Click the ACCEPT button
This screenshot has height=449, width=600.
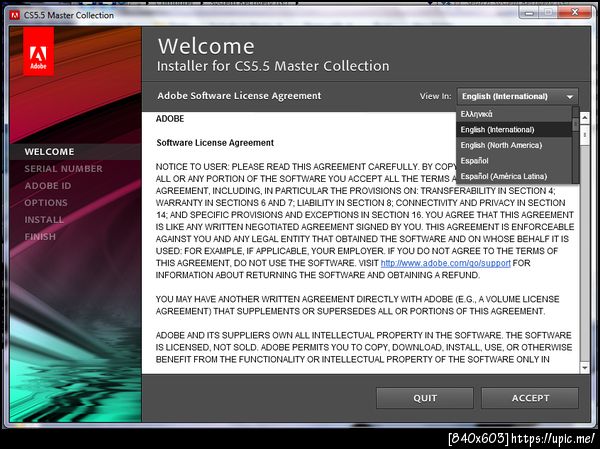click(x=530, y=398)
